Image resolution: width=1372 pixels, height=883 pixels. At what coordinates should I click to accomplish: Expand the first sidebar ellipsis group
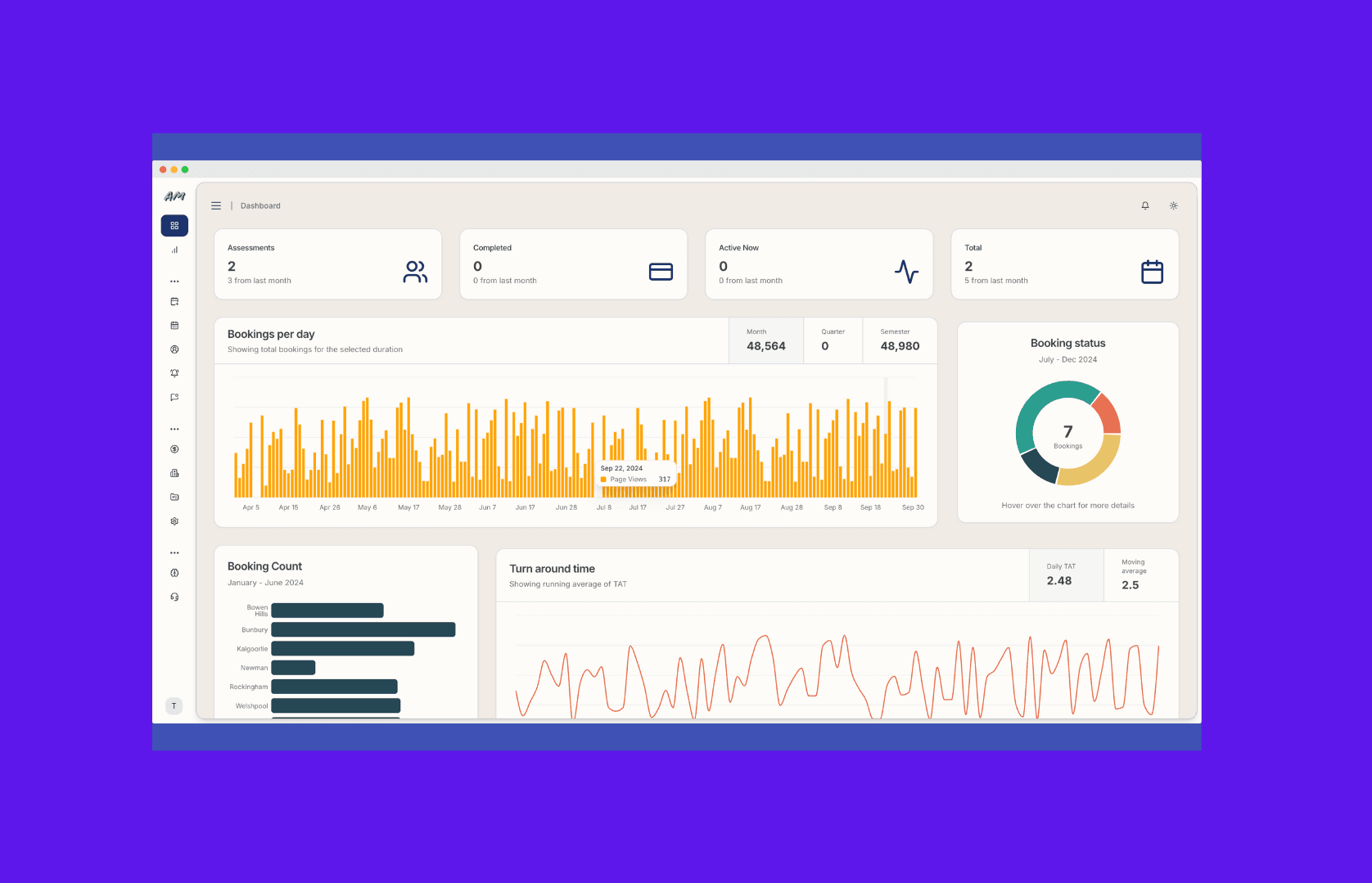click(174, 282)
